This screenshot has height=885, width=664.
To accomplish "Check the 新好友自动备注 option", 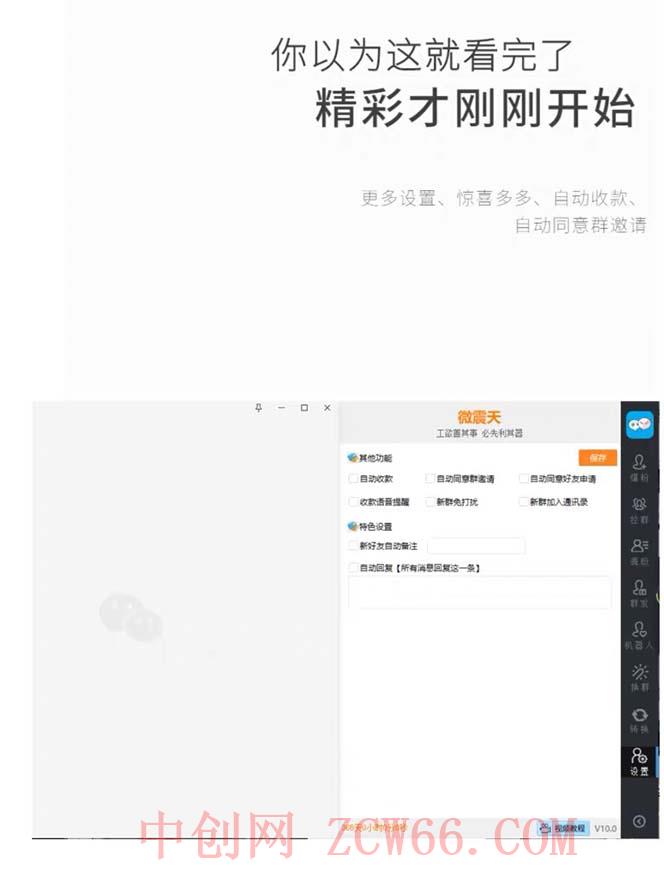I will pyautogui.click(x=353, y=545).
